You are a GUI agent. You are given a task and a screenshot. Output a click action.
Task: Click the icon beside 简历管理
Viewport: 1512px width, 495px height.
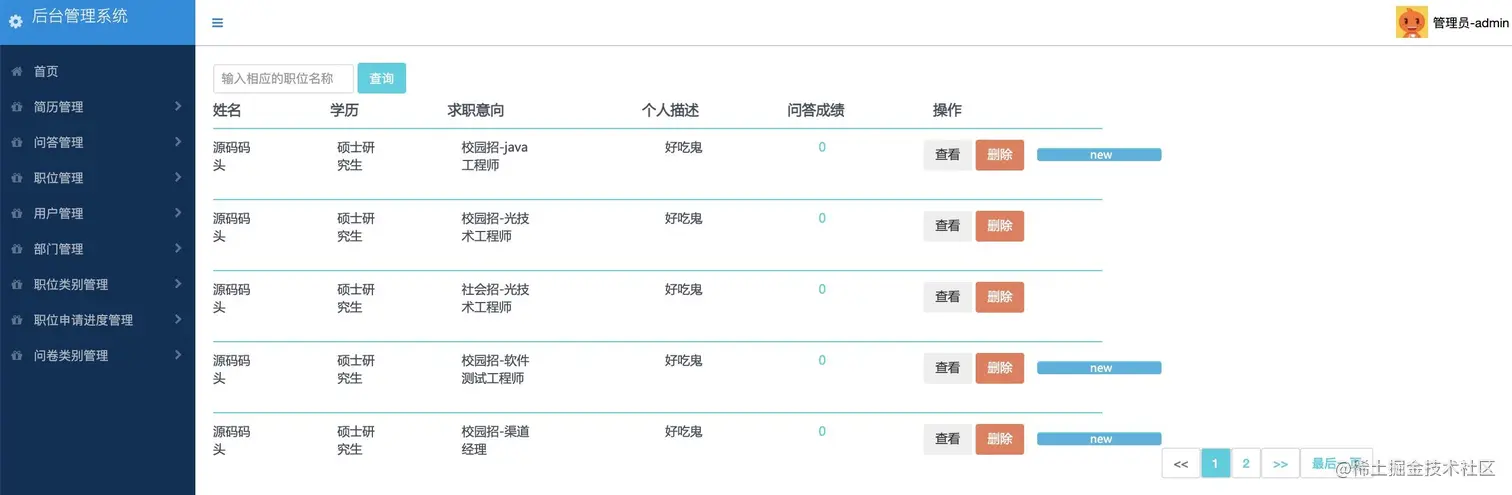tap(16, 107)
